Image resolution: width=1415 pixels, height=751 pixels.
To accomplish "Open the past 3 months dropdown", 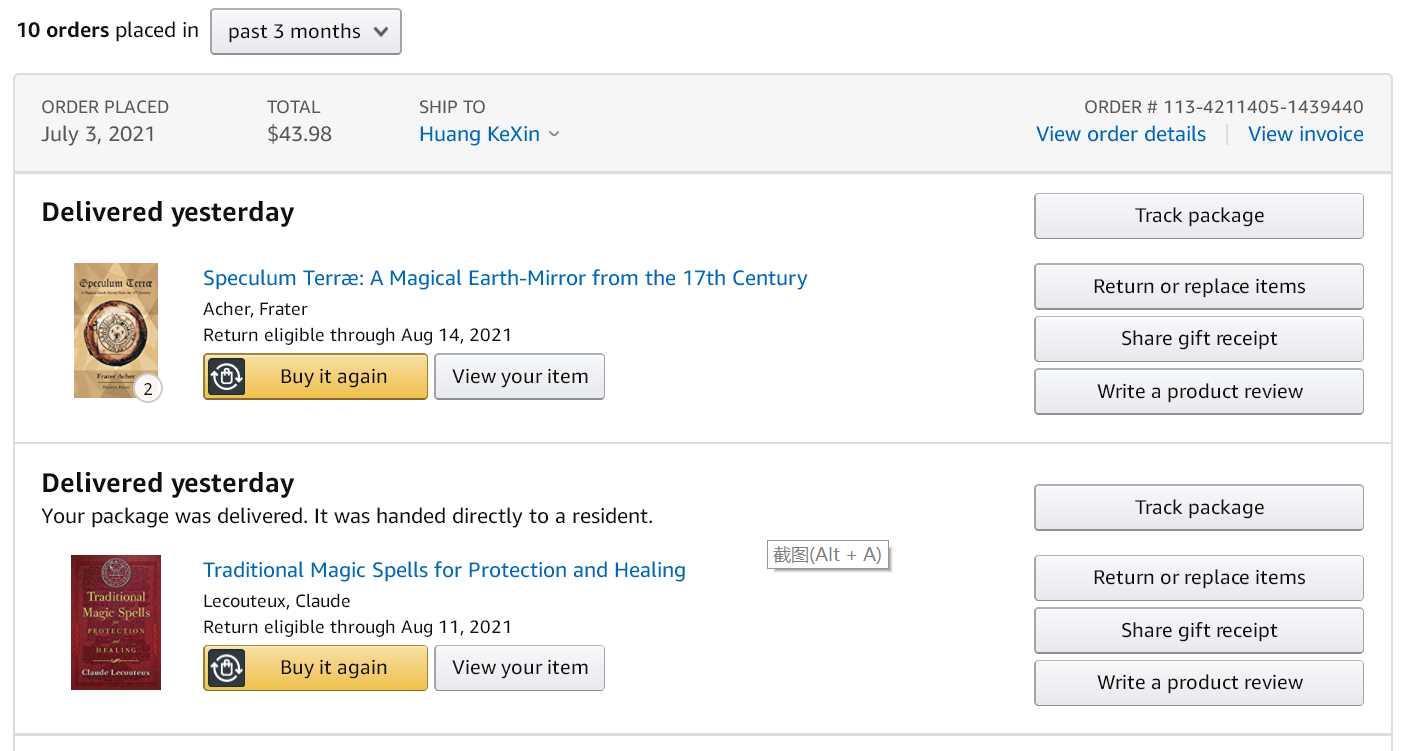I will [x=305, y=31].
